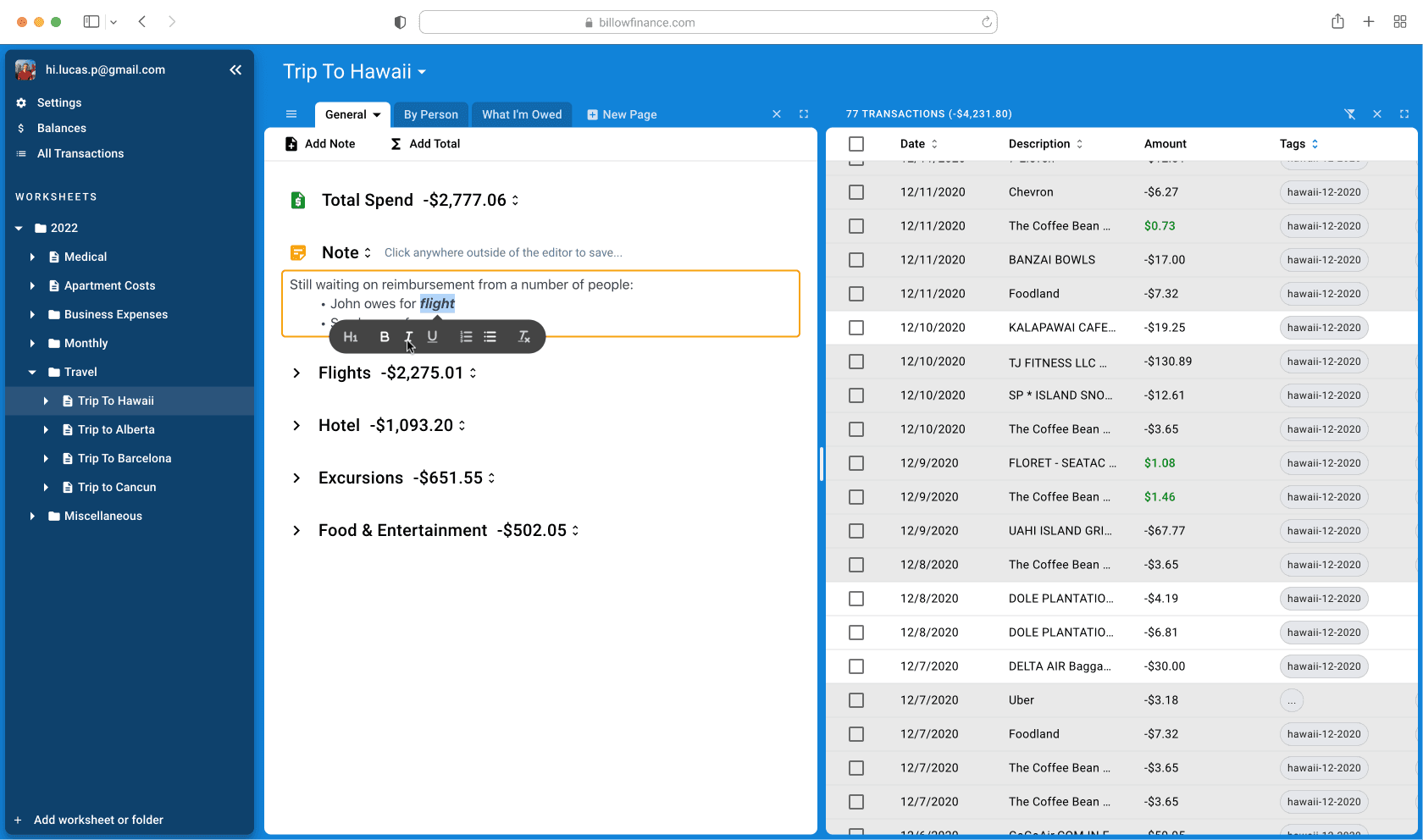This screenshot has width=1423, height=840.
Task: Collapse the left sidebar panel
Action: (x=235, y=70)
